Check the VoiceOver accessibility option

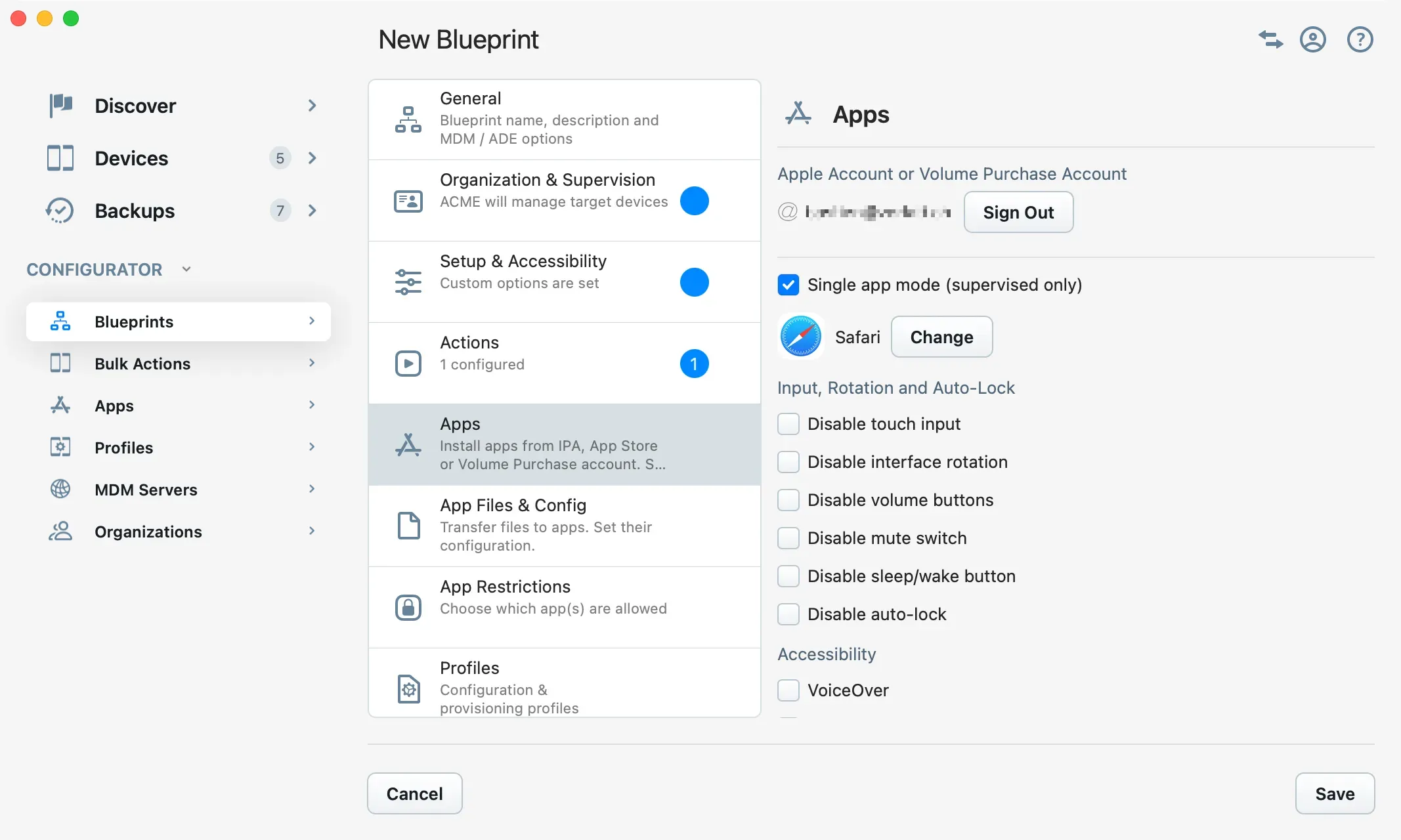pyautogui.click(x=788, y=690)
